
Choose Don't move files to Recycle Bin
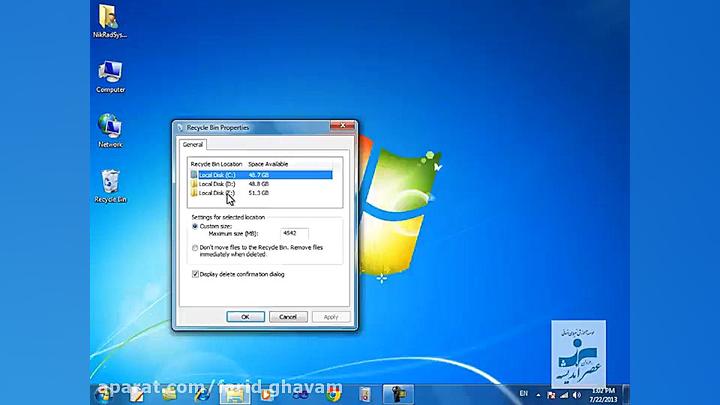pos(195,248)
